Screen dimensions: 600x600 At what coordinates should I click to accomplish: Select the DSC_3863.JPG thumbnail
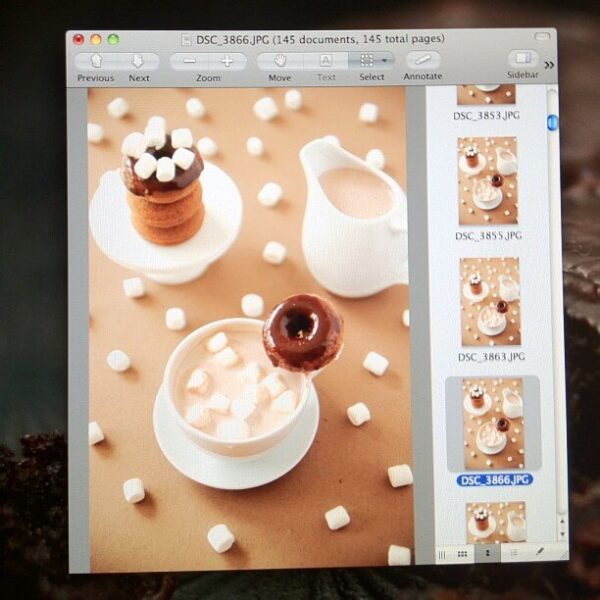tap(490, 302)
